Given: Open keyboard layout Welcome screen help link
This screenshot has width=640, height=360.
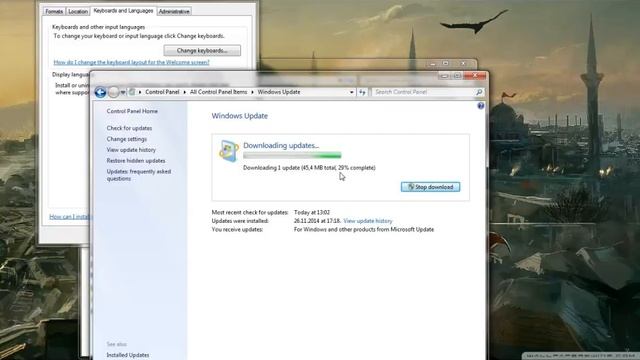Looking at the screenshot, I should click(131, 62).
